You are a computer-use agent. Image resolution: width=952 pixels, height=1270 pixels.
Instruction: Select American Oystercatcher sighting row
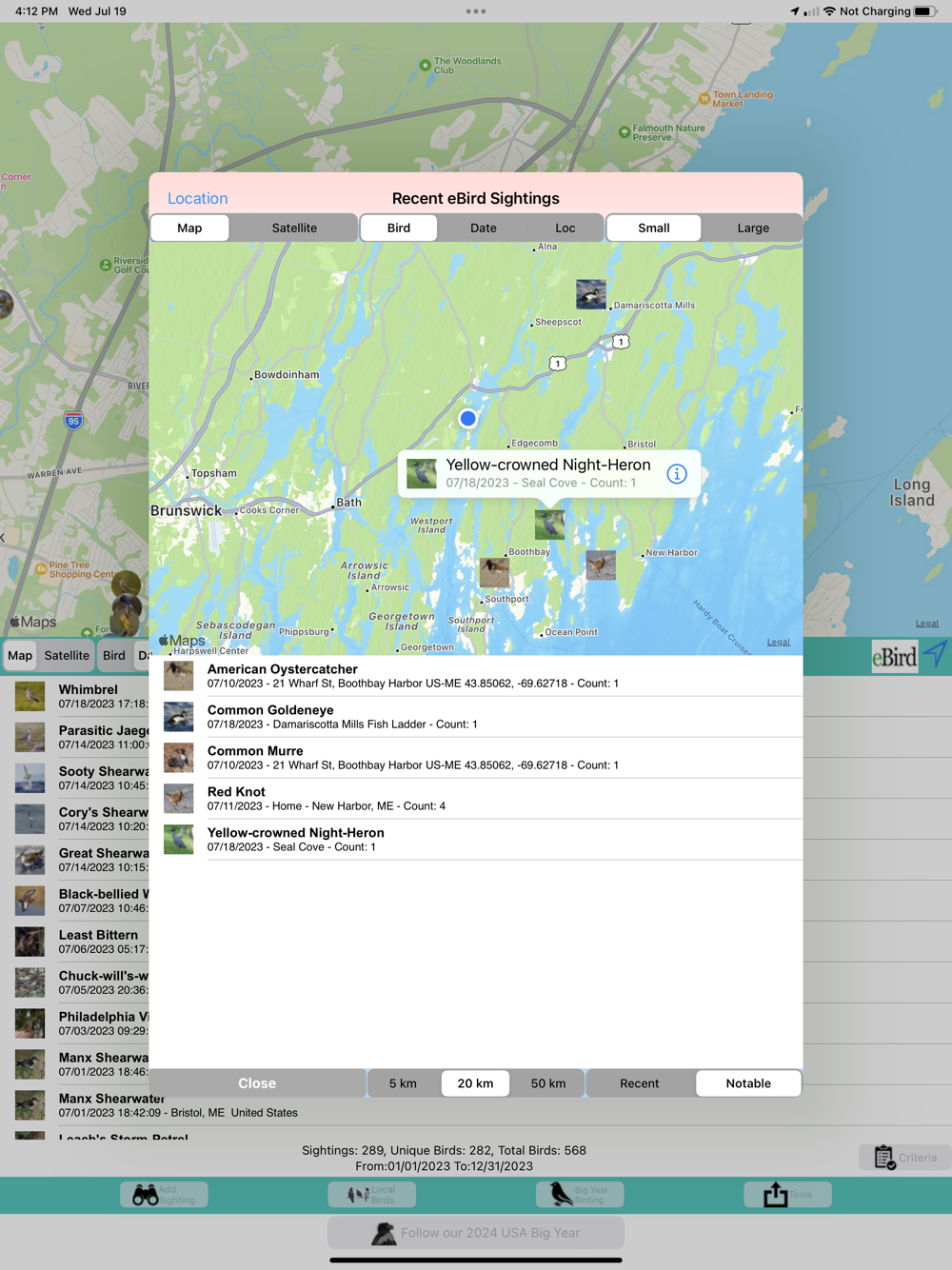click(x=476, y=676)
